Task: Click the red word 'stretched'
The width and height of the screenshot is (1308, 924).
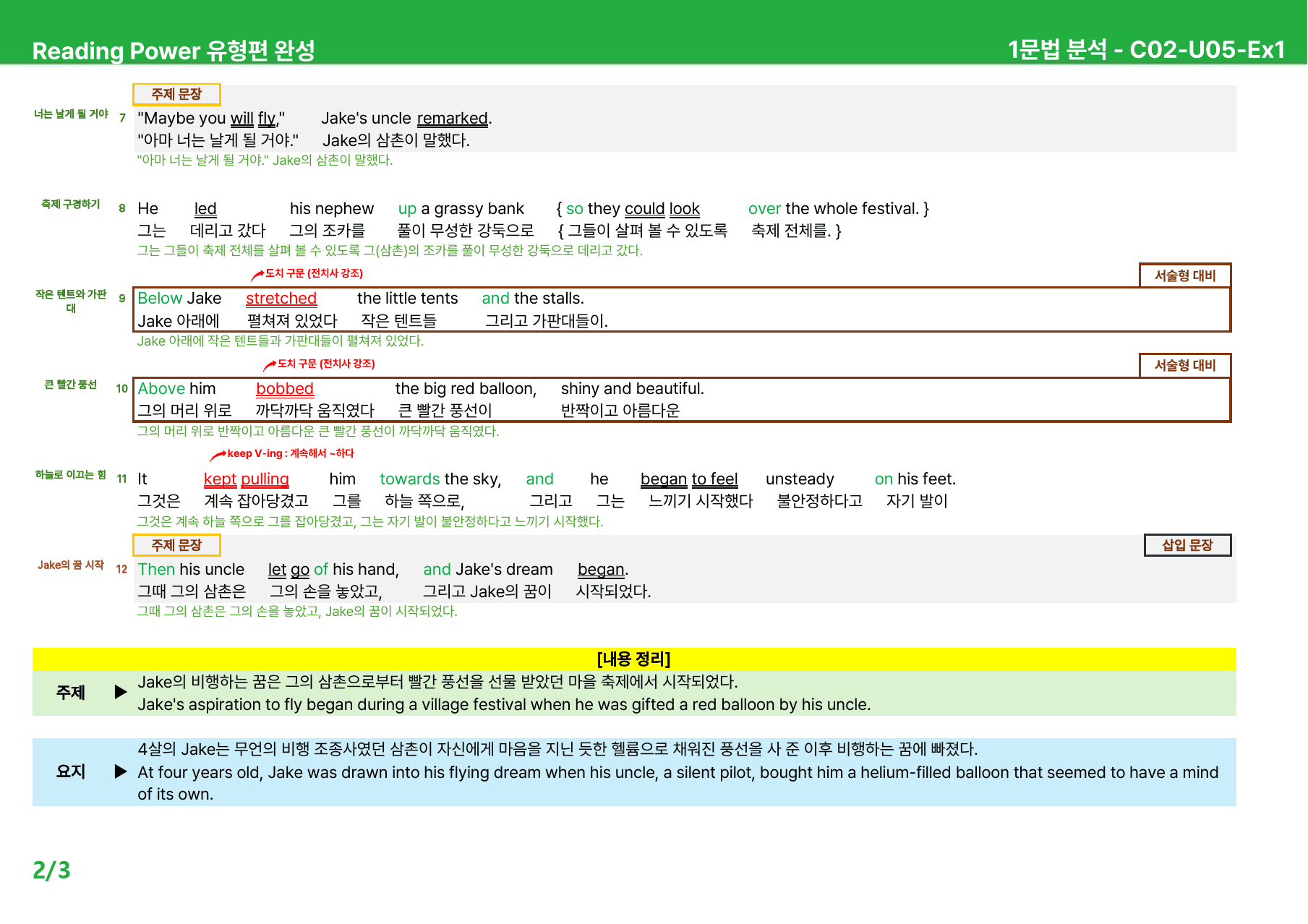Action: [x=281, y=299]
